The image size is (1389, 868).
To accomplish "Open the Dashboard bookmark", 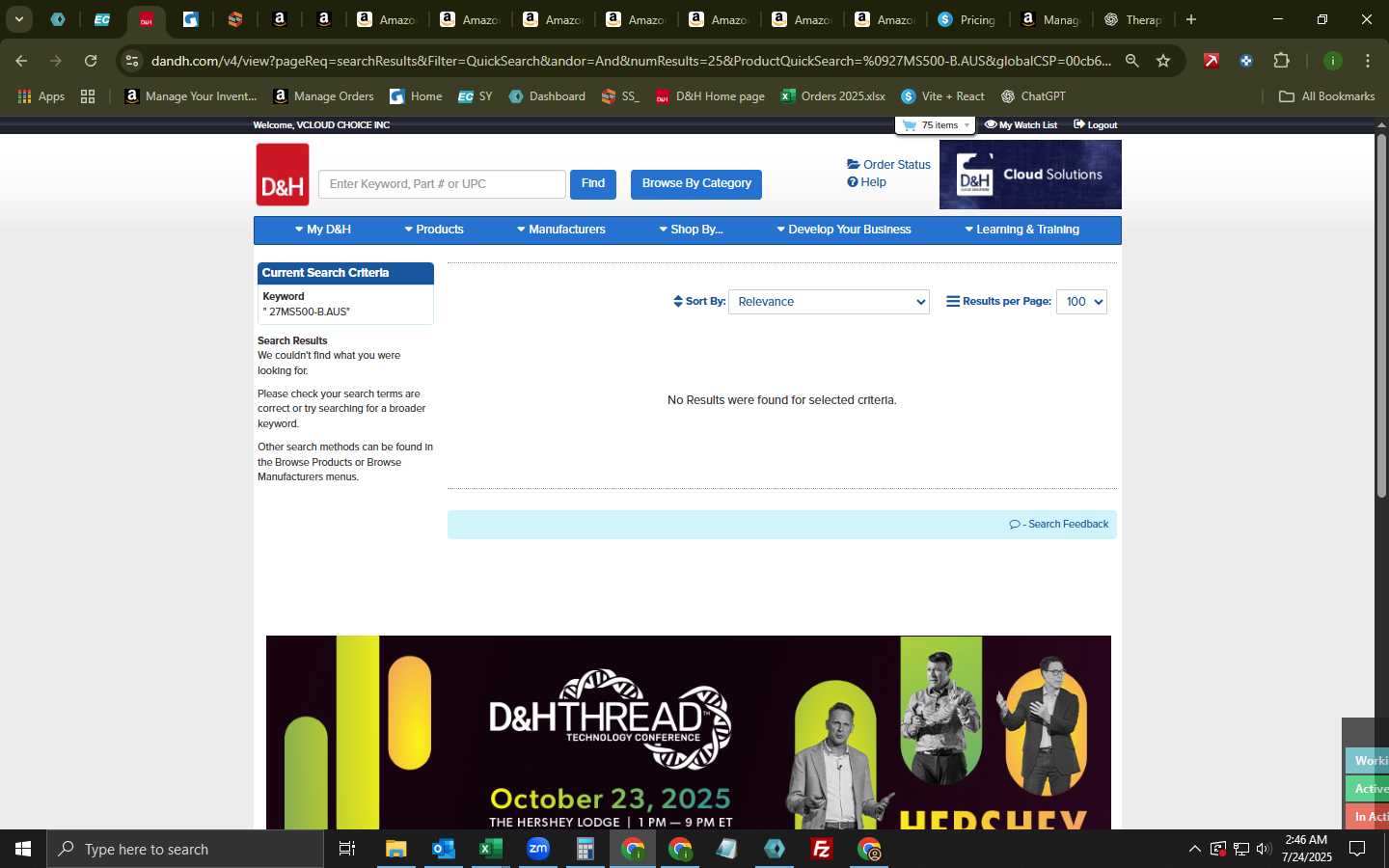I will 547,96.
